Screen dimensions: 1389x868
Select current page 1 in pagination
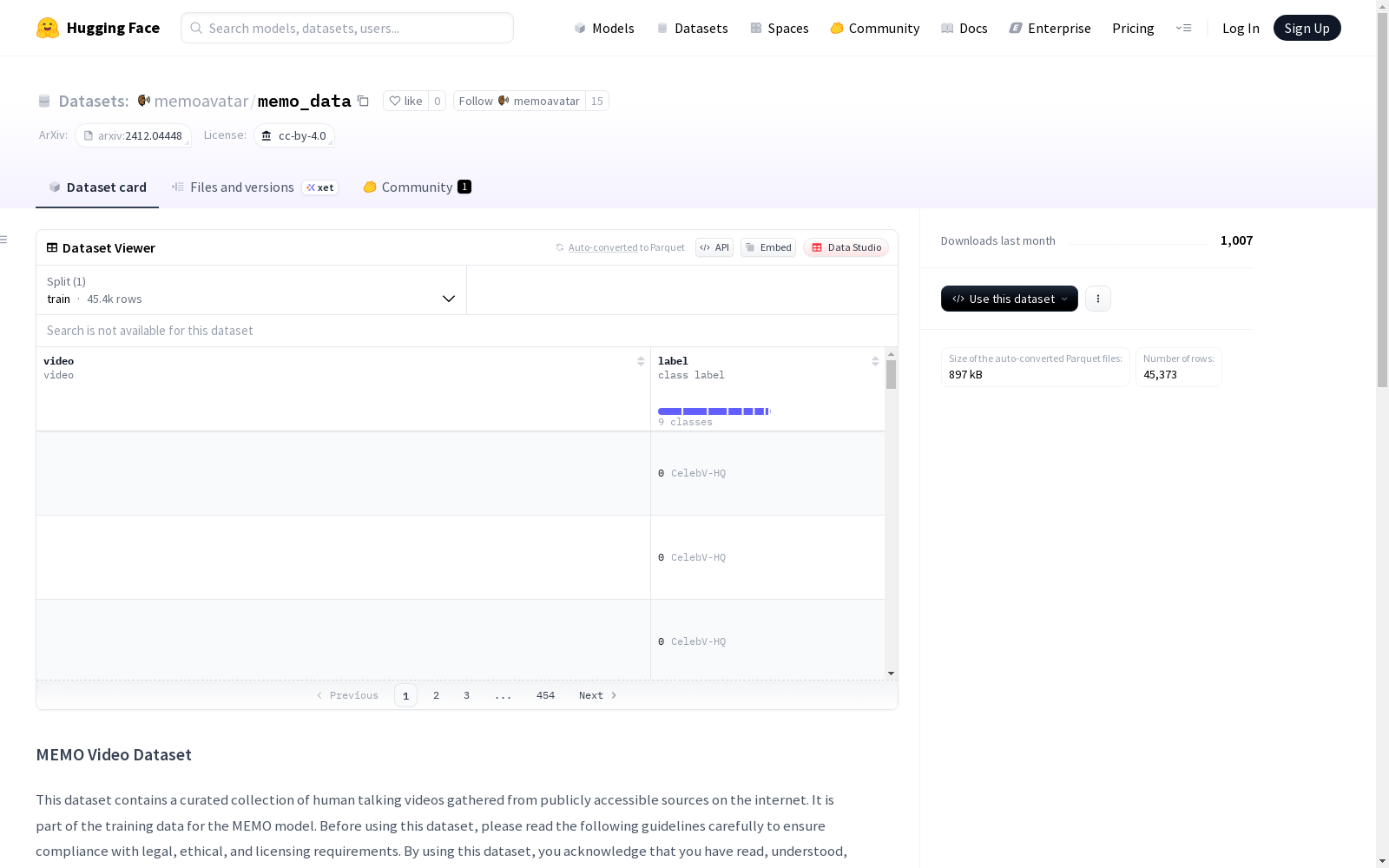405,695
